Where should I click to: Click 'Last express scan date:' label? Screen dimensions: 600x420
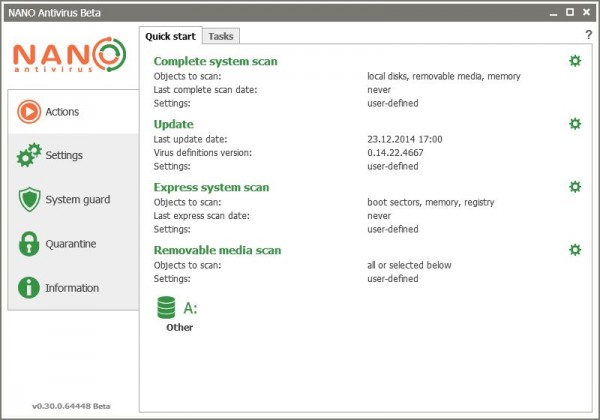(202, 216)
